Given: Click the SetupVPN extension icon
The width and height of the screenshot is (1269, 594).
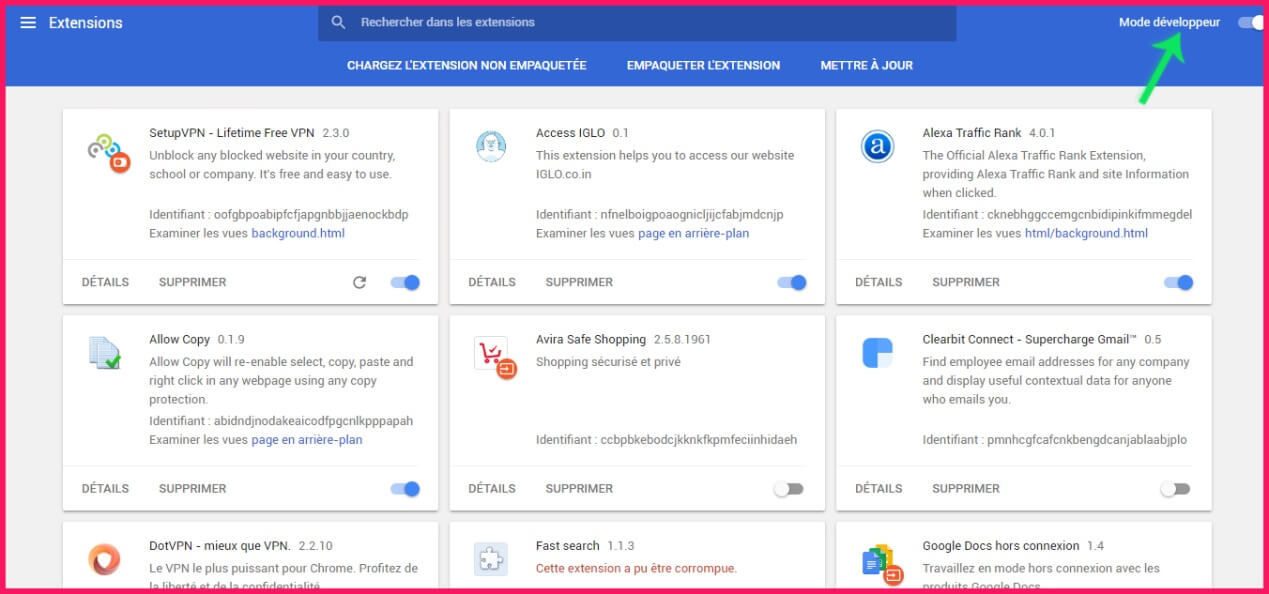Looking at the screenshot, I should click(108, 153).
